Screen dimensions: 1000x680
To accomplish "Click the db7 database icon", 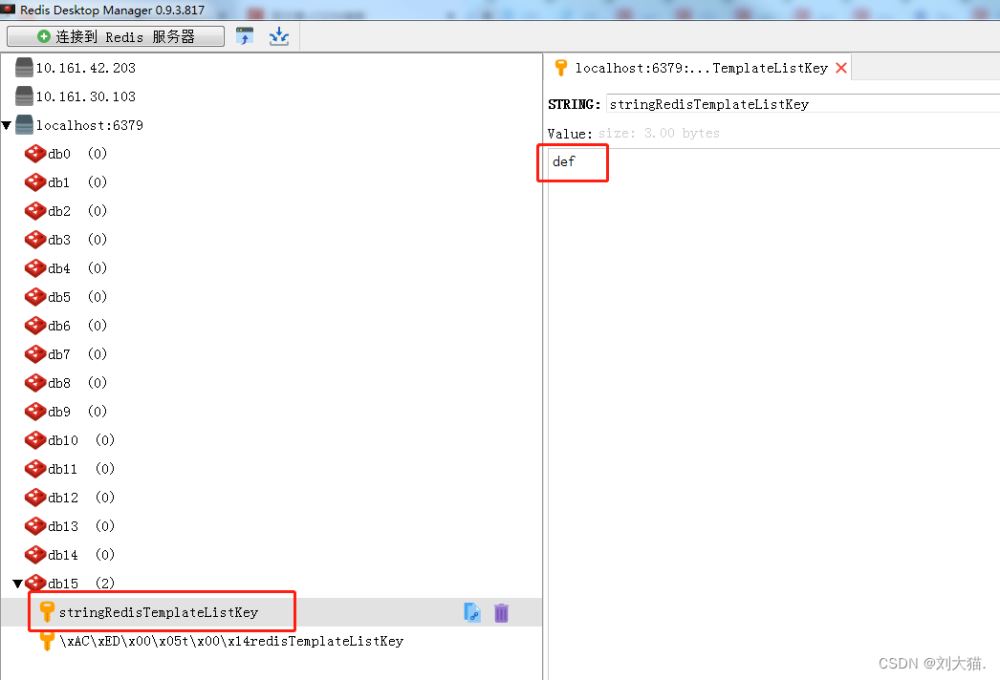I will (x=35, y=354).
